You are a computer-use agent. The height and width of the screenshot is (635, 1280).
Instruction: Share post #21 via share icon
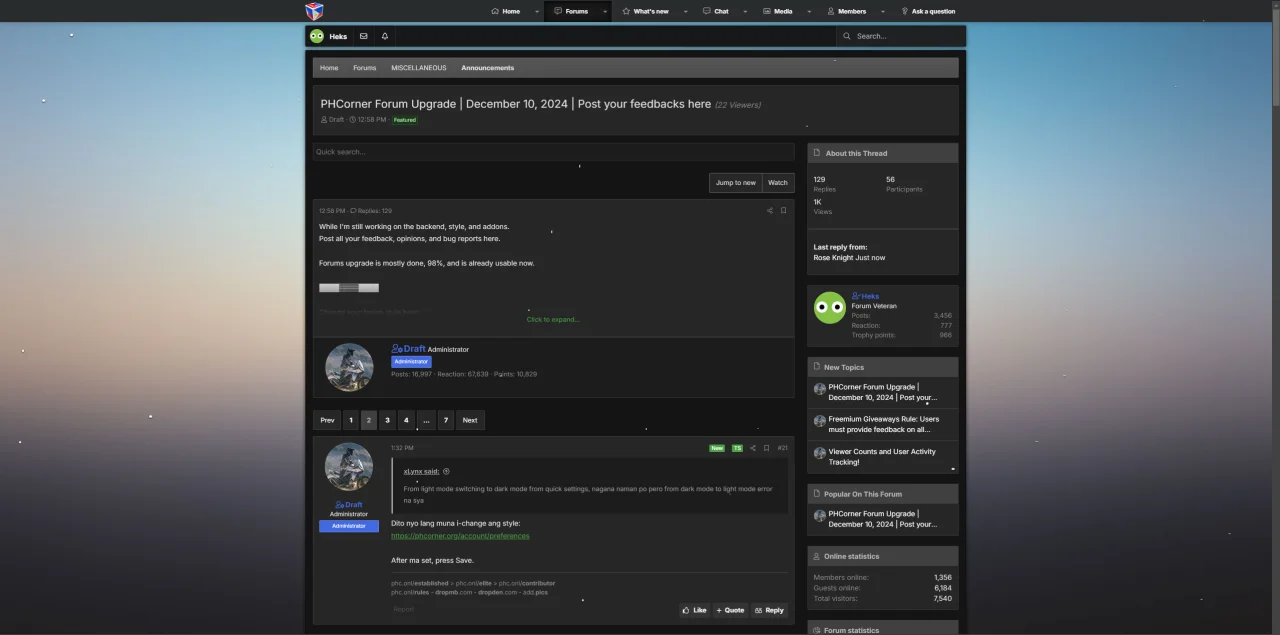(753, 448)
